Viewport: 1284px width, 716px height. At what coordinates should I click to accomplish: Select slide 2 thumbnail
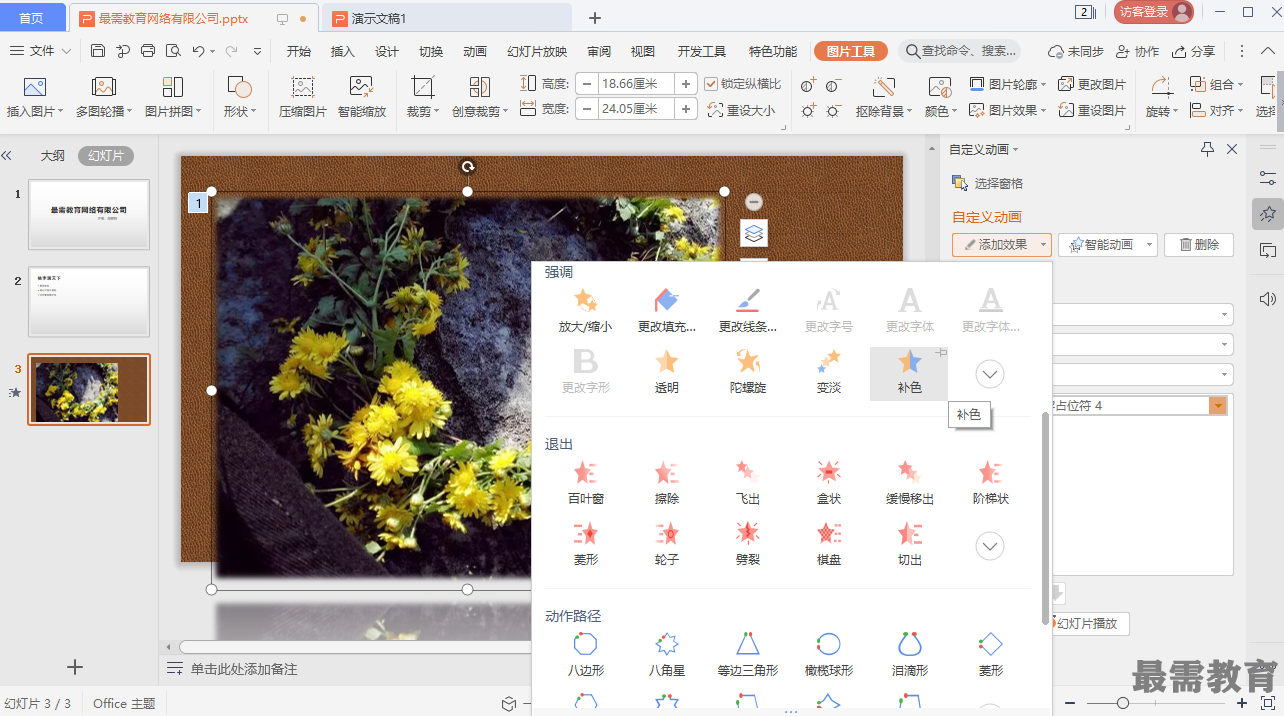click(x=89, y=302)
